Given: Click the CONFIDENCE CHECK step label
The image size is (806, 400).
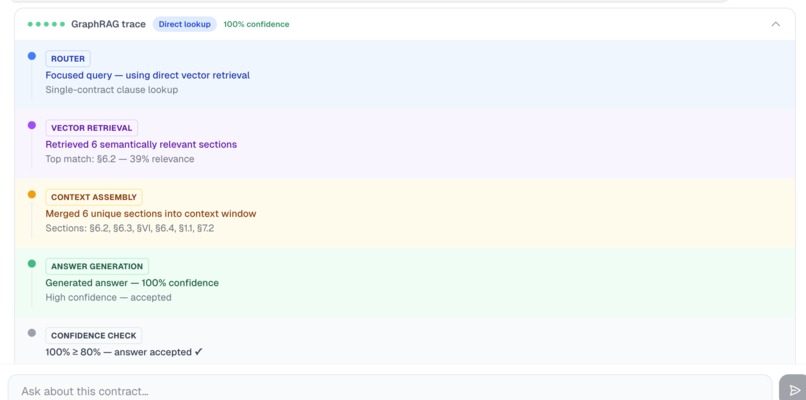Looking at the screenshot, I should [x=94, y=336].
